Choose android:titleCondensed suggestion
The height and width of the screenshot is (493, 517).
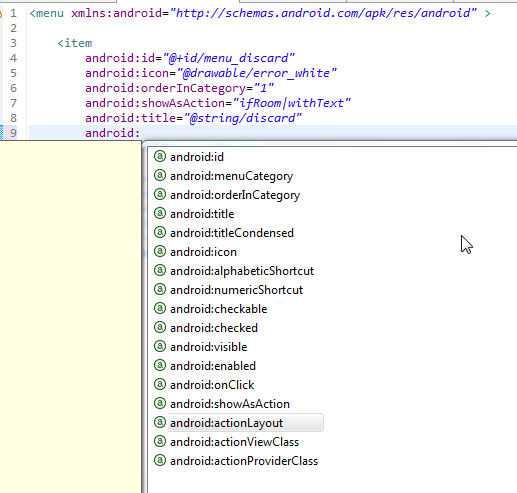232,233
